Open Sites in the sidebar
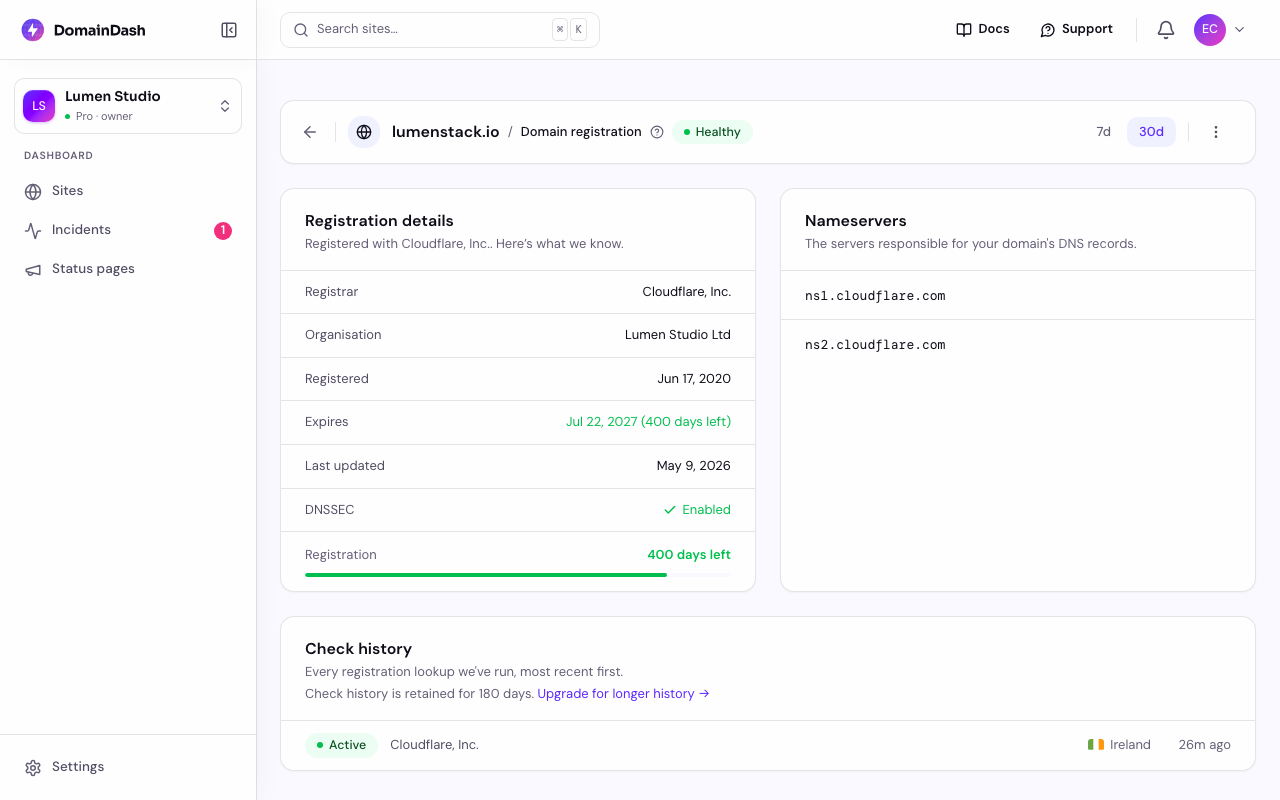 click(128, 191)
